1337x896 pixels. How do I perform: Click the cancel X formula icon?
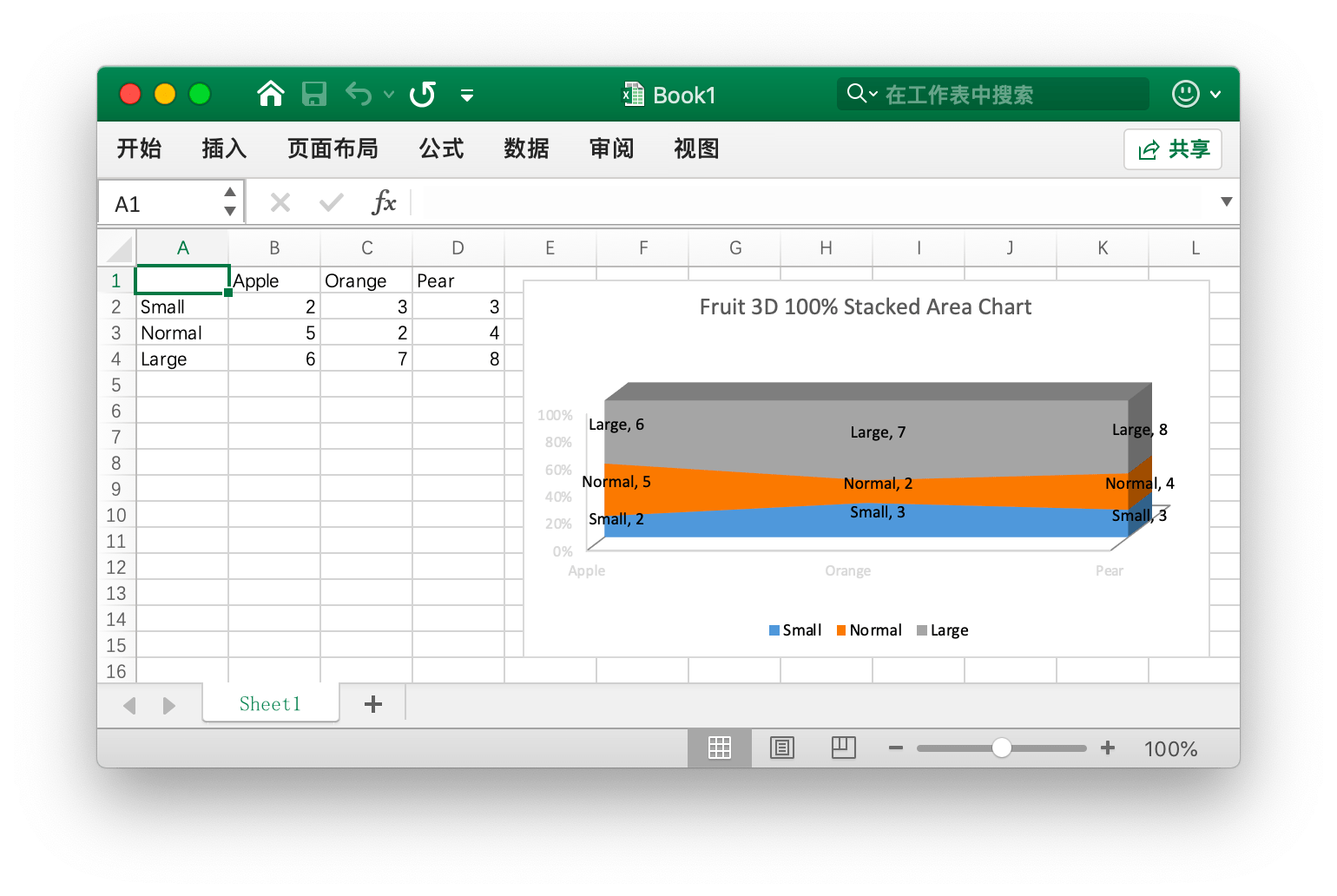(280, 203)
